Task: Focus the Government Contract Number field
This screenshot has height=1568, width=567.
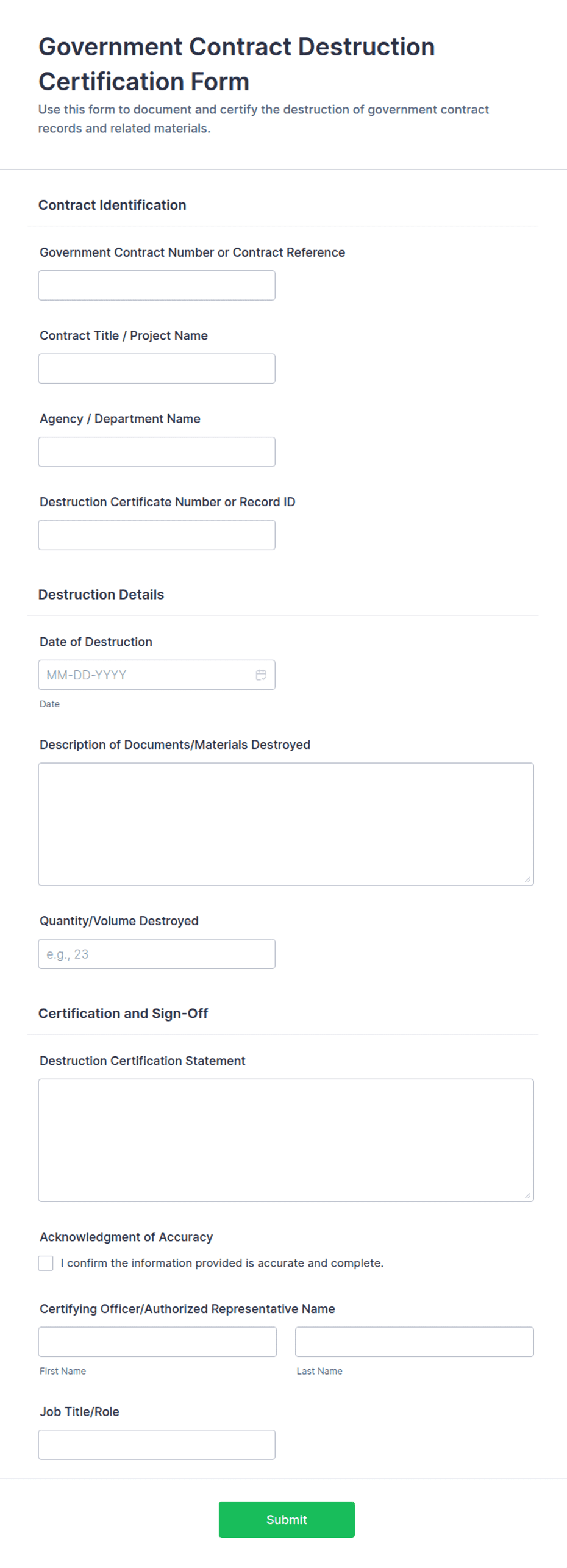Action: 157,285
